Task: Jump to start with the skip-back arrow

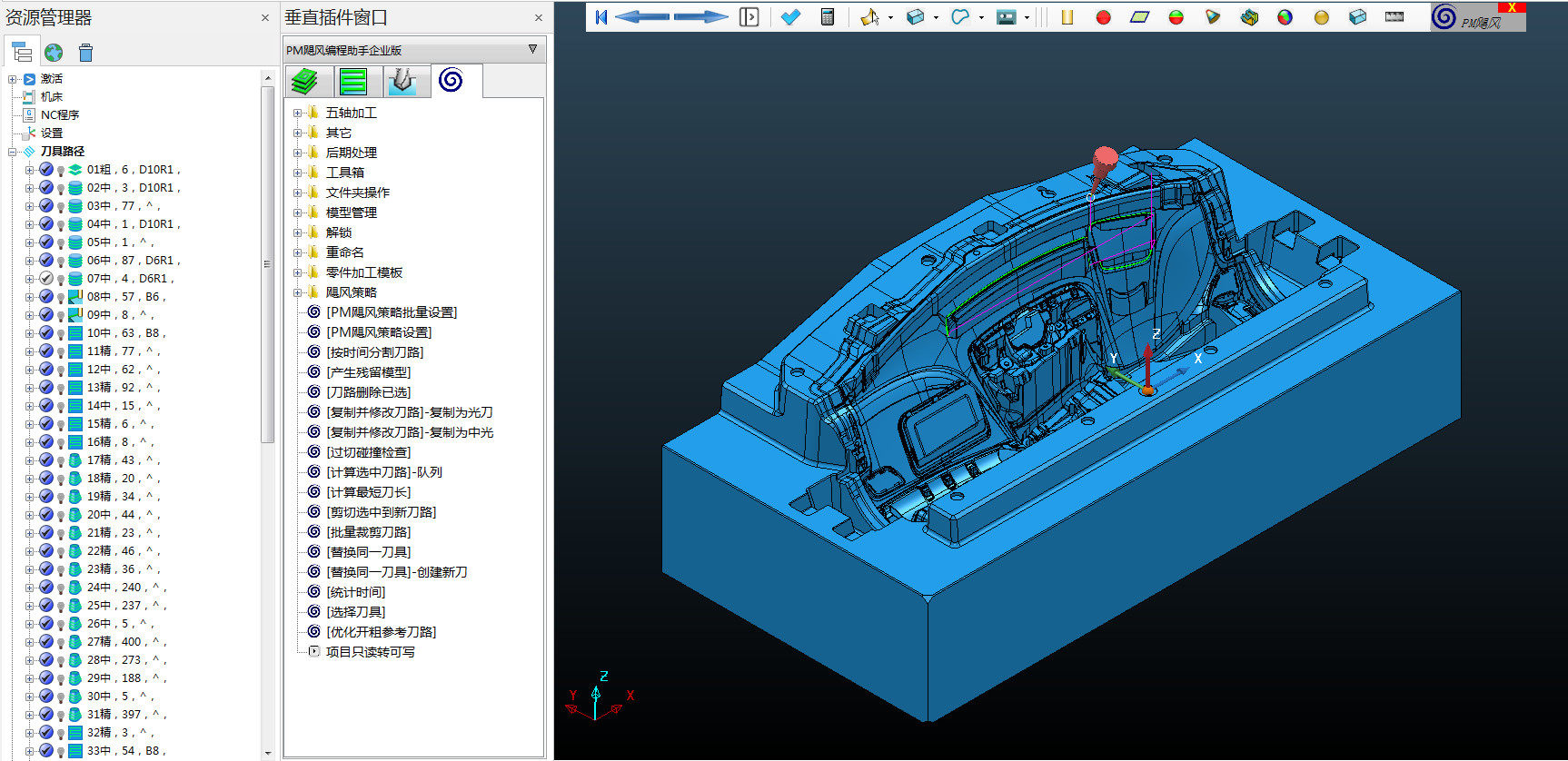Action: point(600,17)
